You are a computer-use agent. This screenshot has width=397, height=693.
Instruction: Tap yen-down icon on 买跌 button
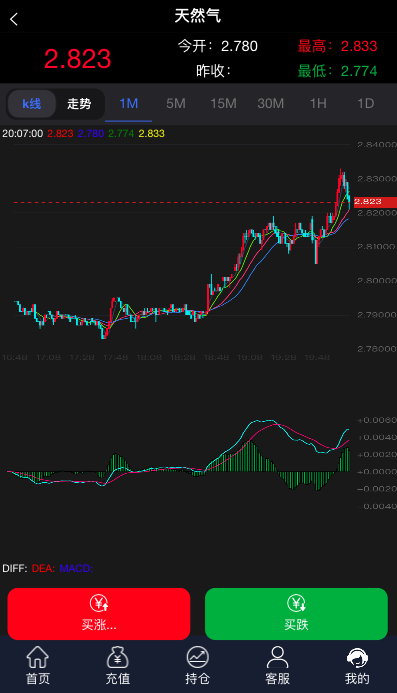coord(296,603)
